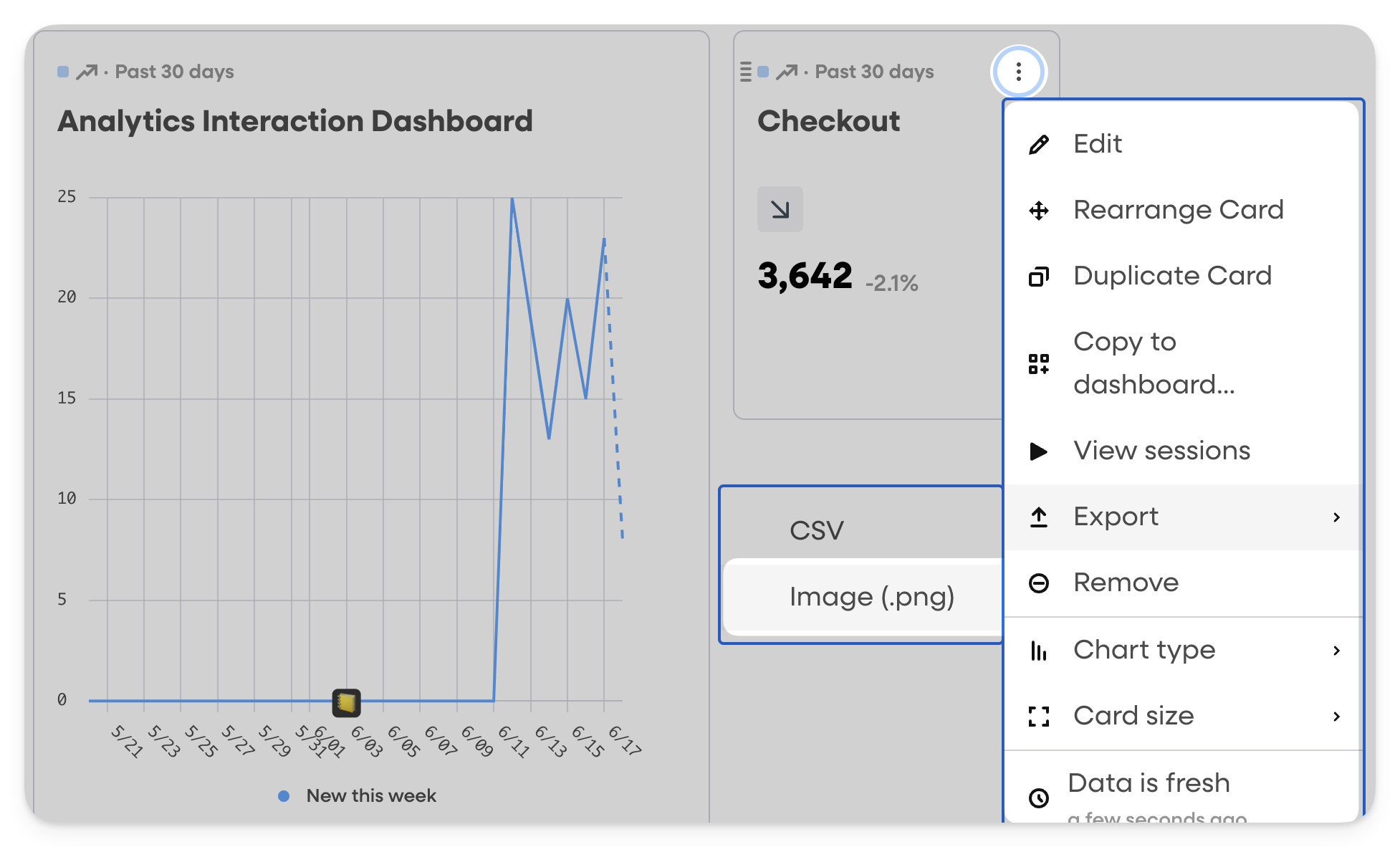
Task: Click the play icon beside View sessions
Action: click(x=1039, y=451)
